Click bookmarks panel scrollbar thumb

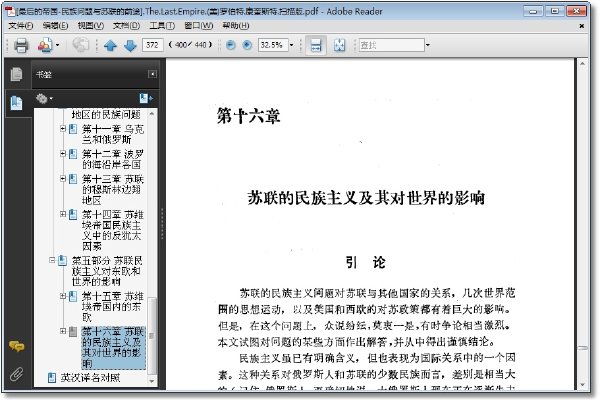pos(152,336)
